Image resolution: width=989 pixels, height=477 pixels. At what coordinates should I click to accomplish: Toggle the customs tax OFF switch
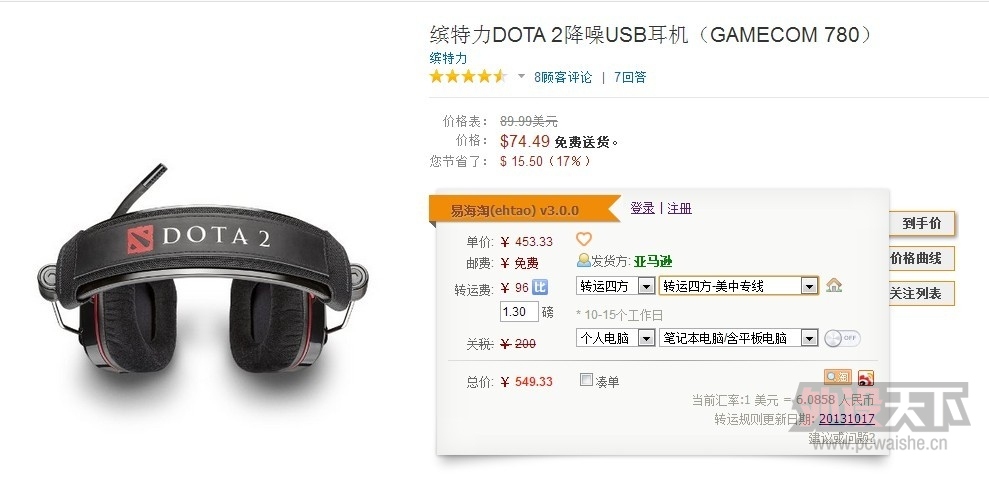tap(842, 338)
